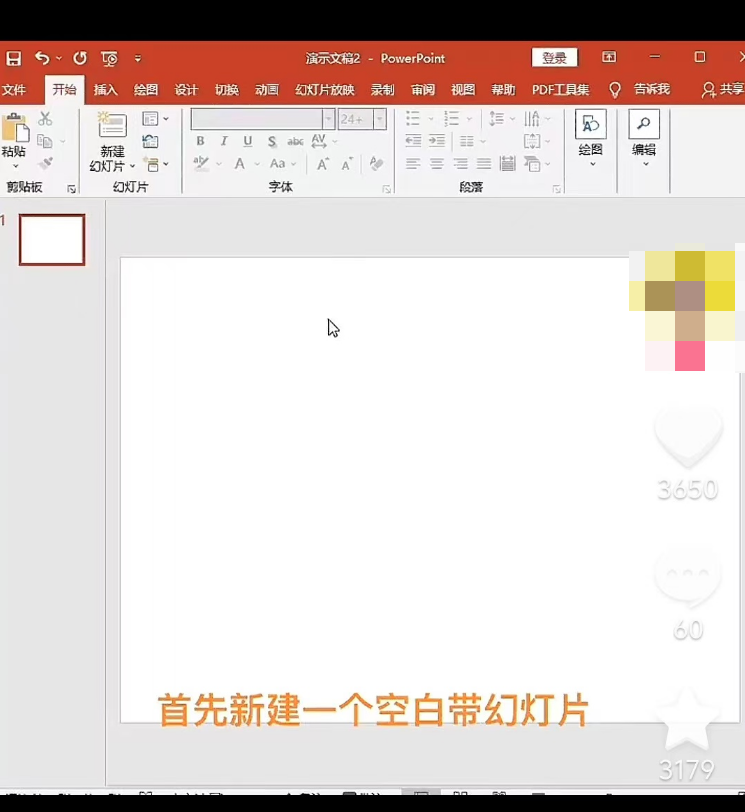Toggle Italic formatting
This screenshot has height=812, width=745.
224,142
